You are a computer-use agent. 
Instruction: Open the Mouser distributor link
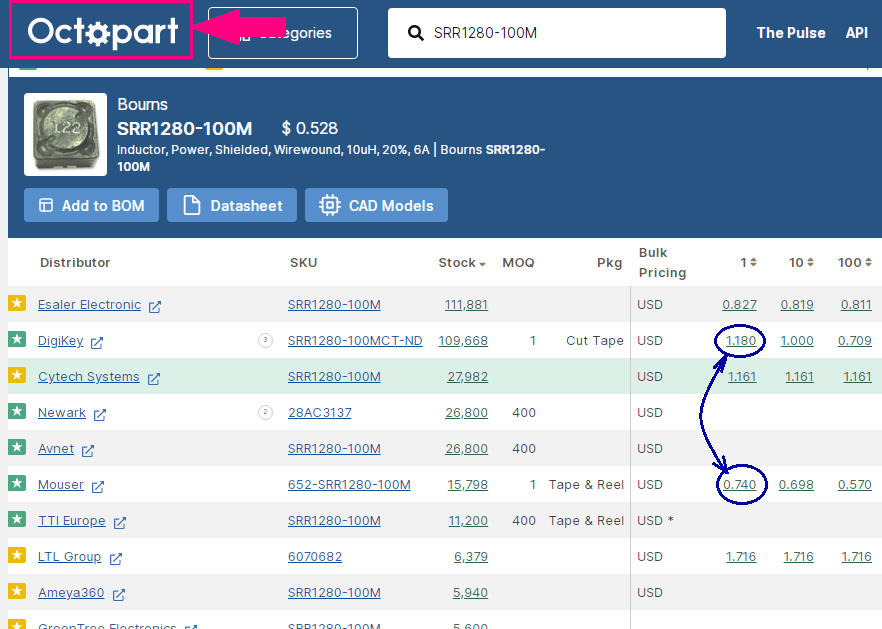(x=61, y=484)
